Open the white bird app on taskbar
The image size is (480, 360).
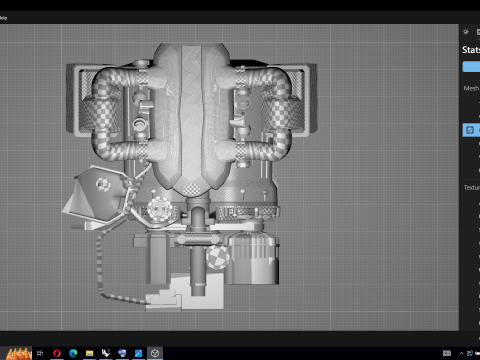coord(106,353)
